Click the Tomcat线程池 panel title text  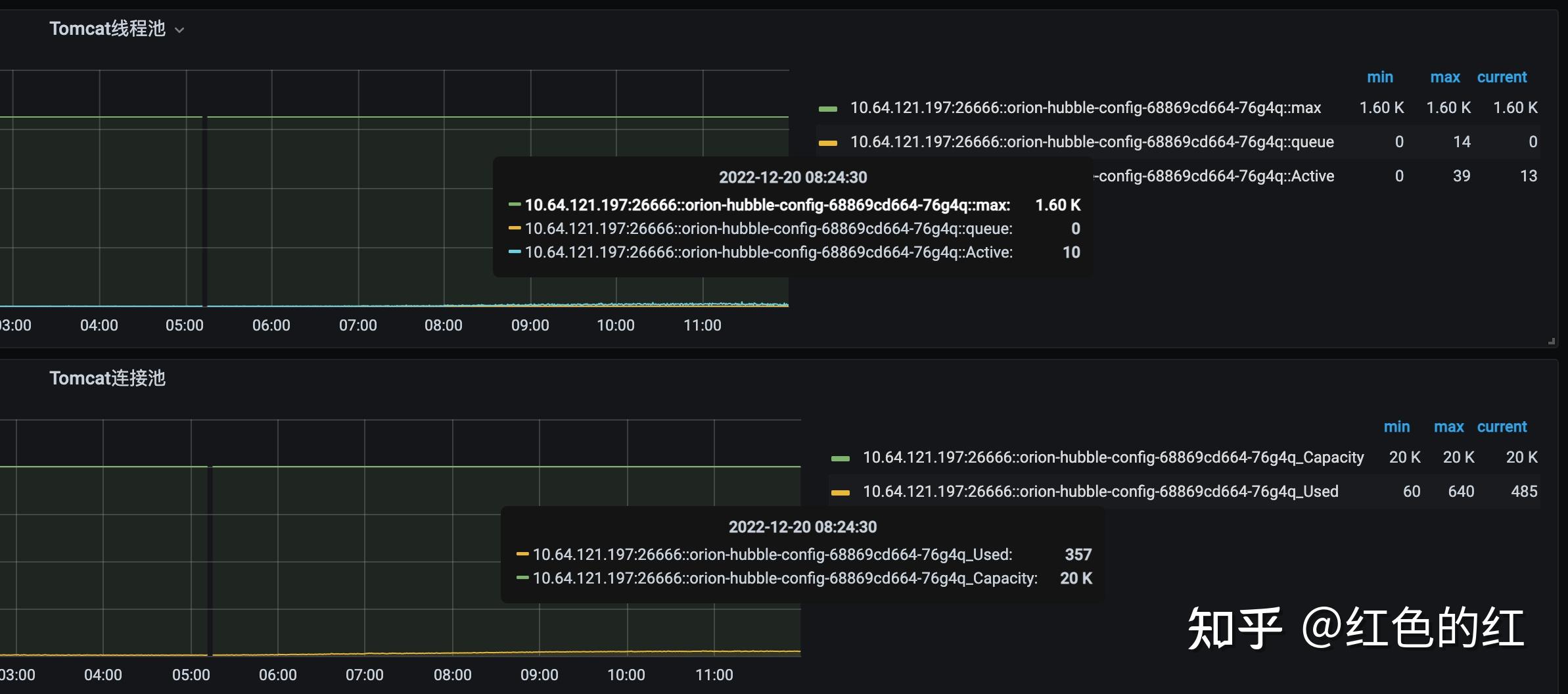tap(107, 29)
